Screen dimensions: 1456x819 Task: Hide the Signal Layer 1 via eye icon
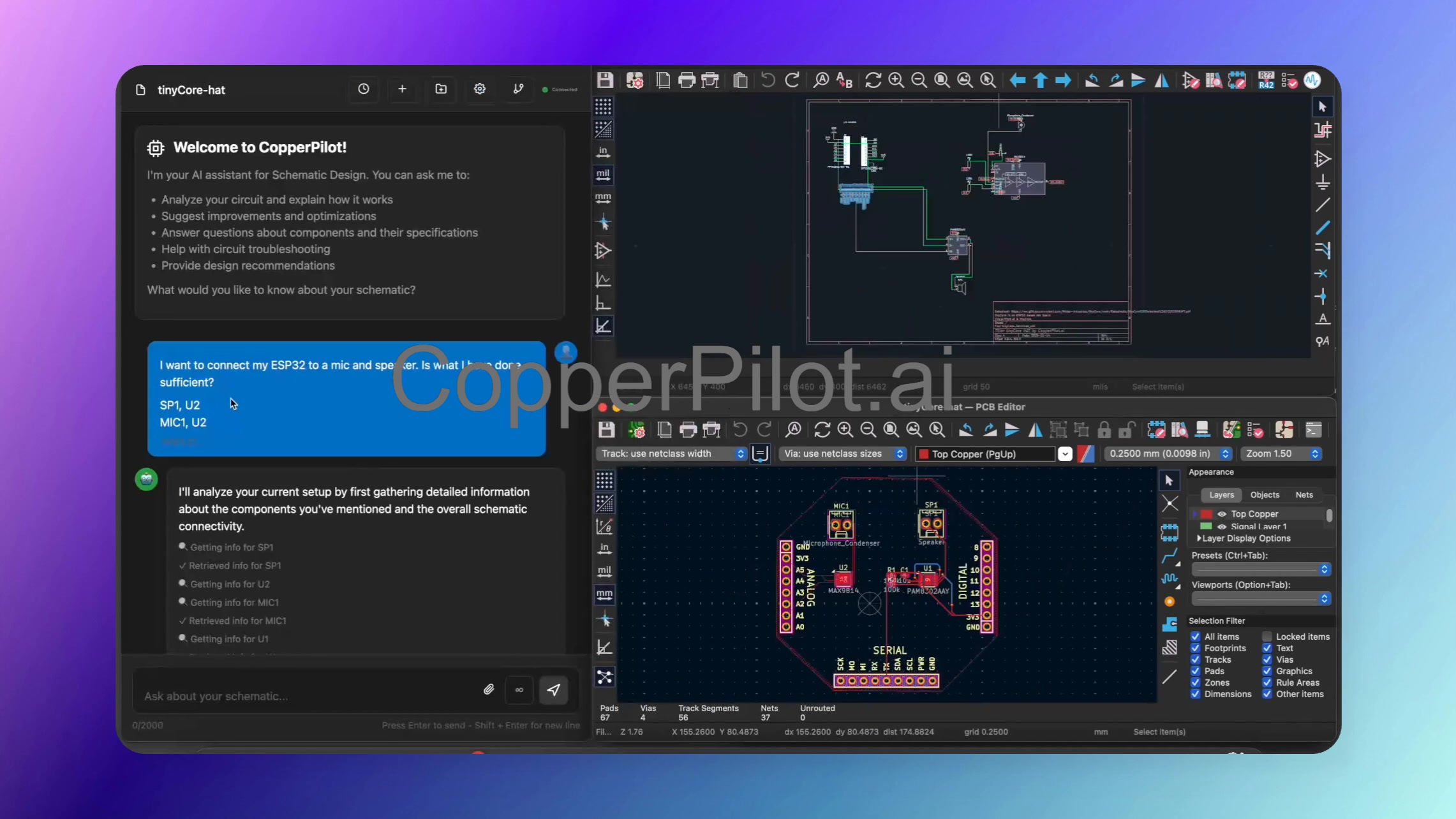pos(1222,527)
